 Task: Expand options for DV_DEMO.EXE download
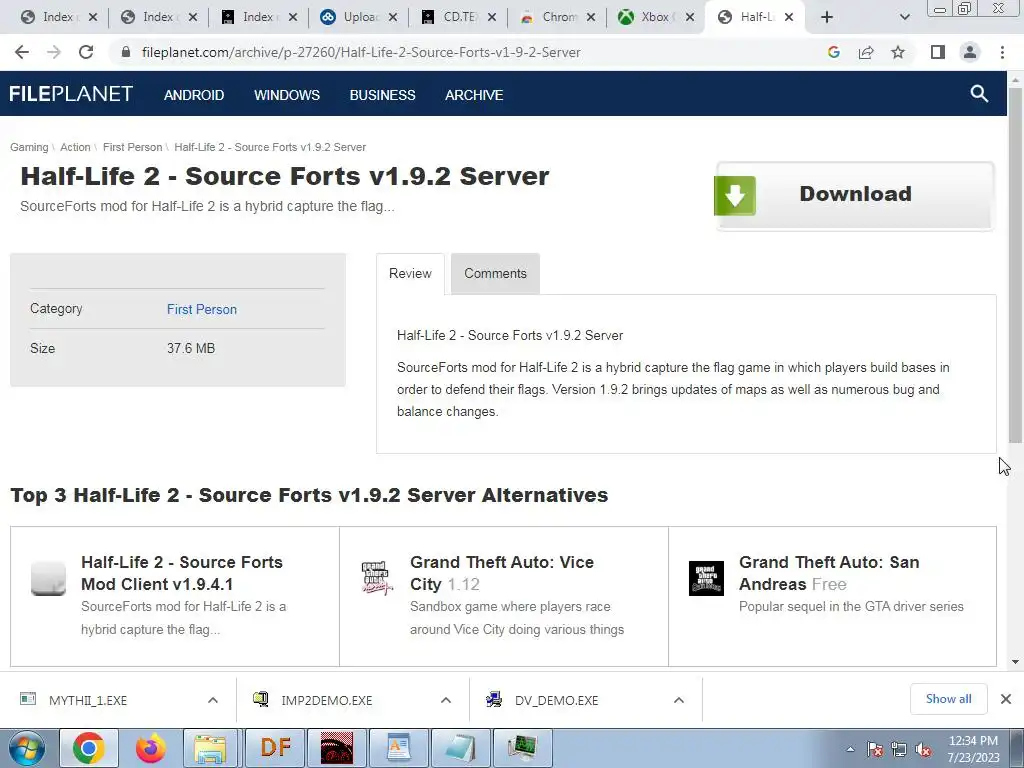pyautogui.click(x=679, y=700)
